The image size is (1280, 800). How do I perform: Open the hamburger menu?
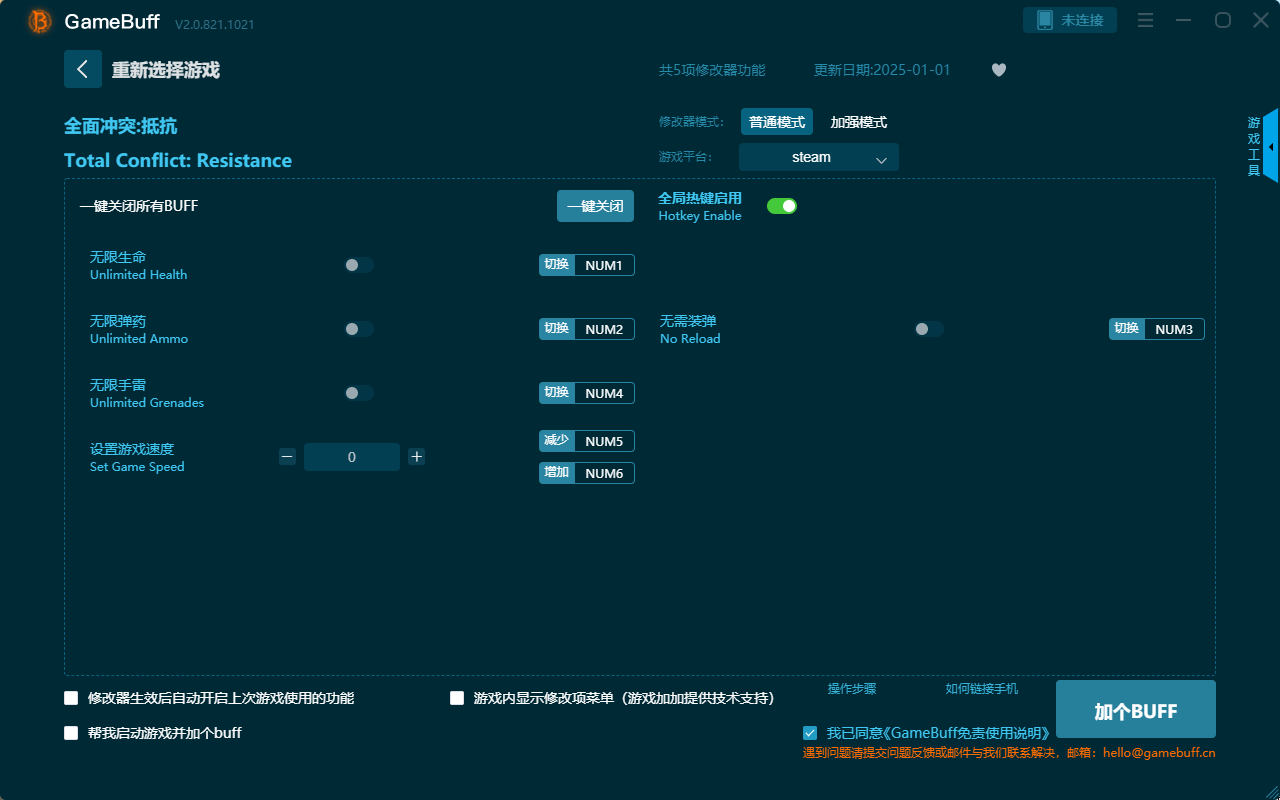pos(1145,20)
